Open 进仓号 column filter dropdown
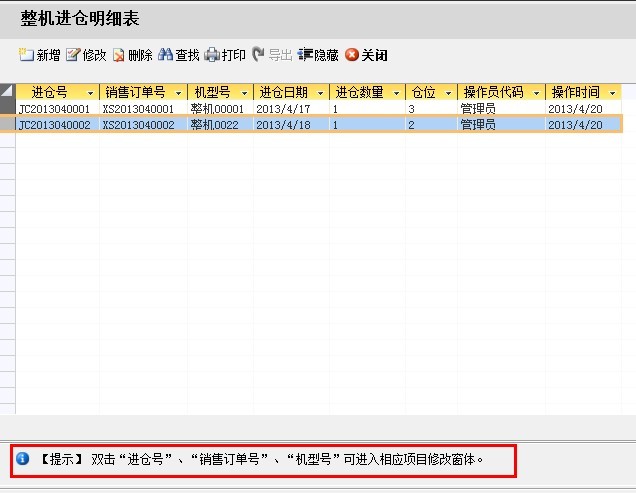The image size is (636, 493). tap(90, 93)
